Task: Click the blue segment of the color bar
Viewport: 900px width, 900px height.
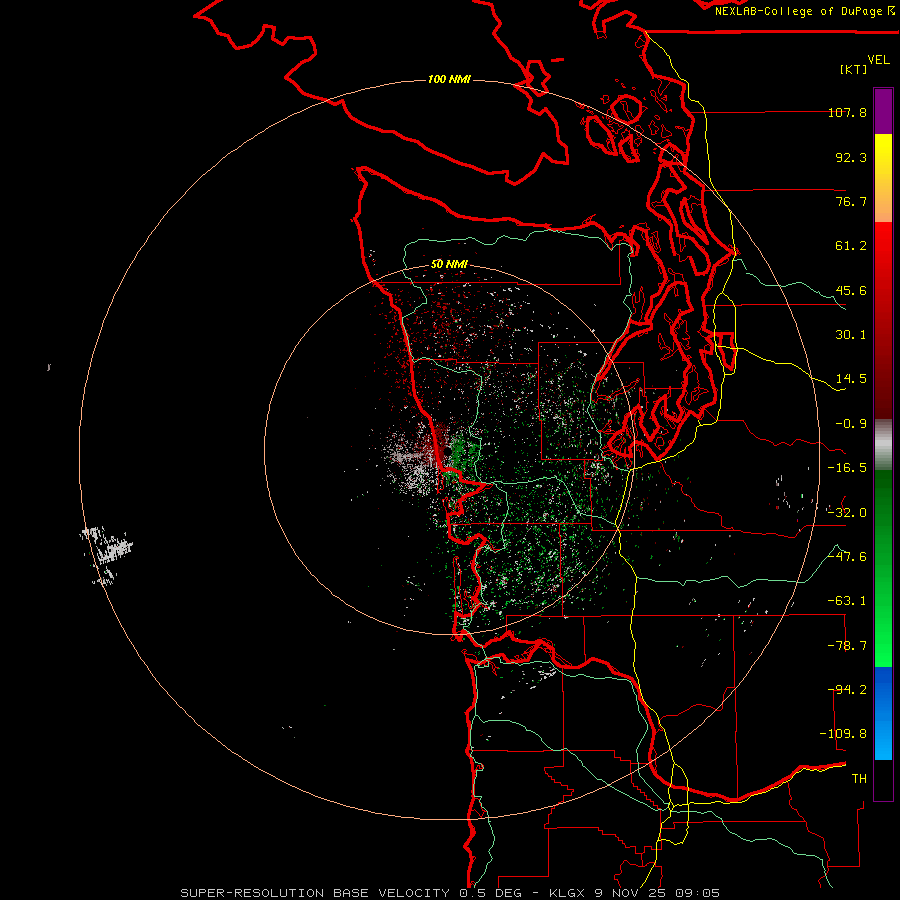Action: pos(883,713)
